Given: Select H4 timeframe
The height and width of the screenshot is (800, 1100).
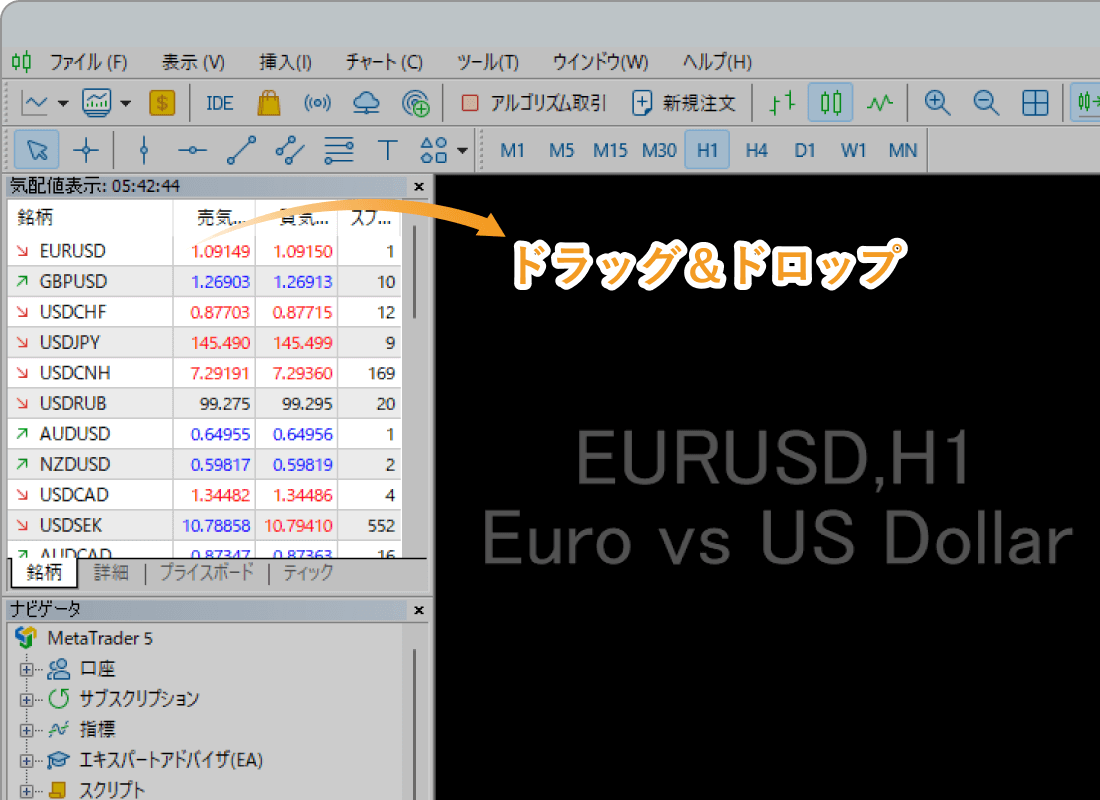Looking at the screenshot, I should pos(756,150).
